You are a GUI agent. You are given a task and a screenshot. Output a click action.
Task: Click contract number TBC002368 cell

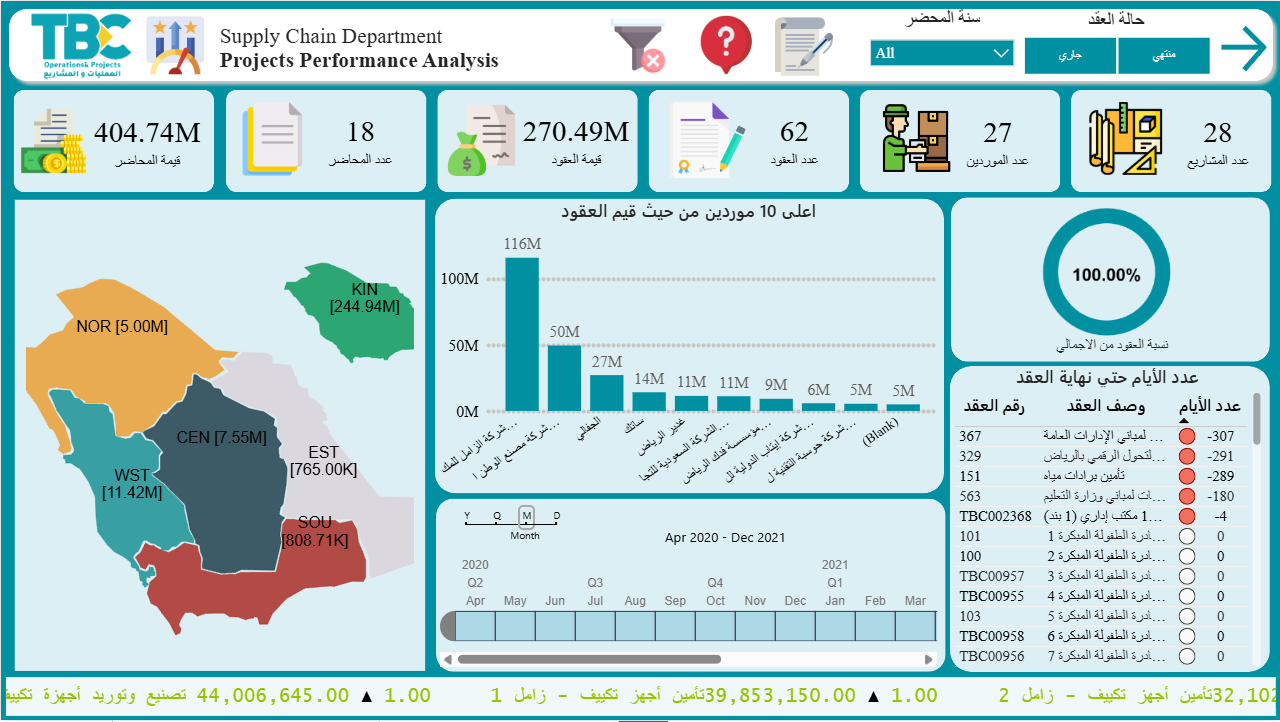point(995,516)
